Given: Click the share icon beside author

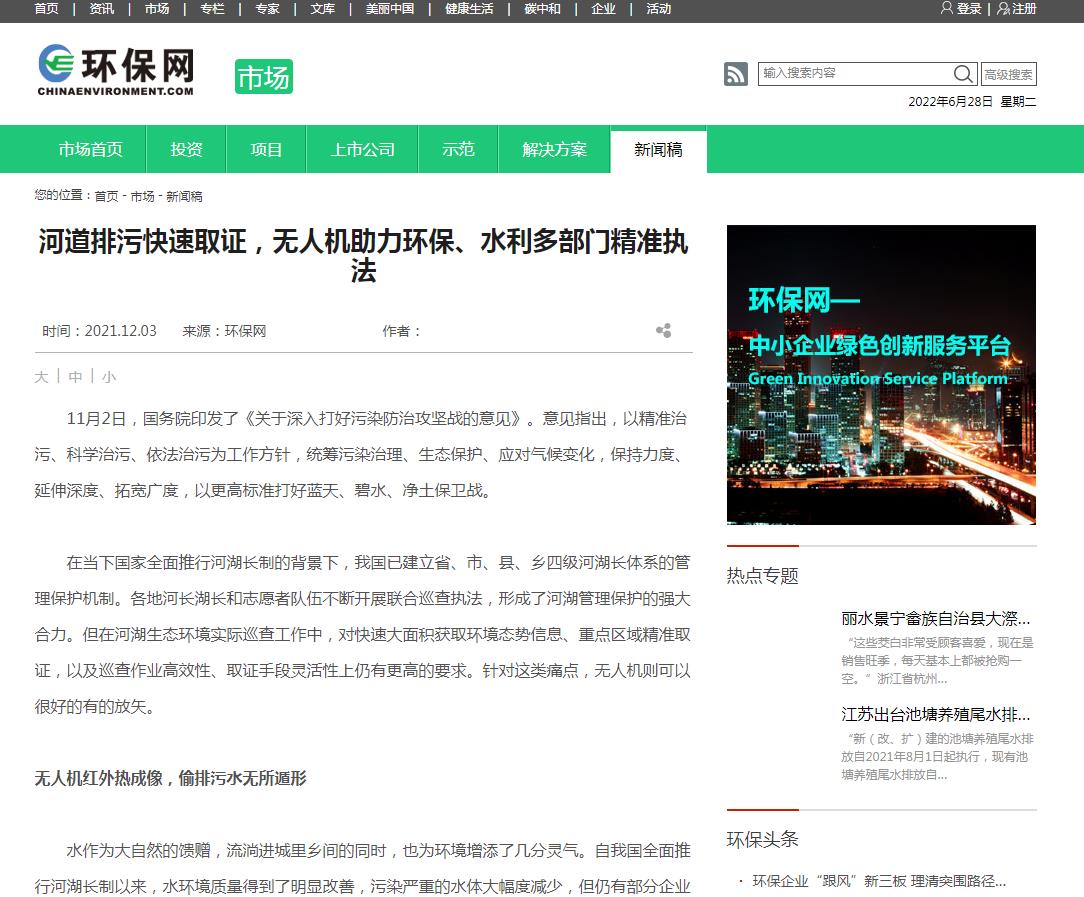Looking at the screenshot, I should (664, 331).
